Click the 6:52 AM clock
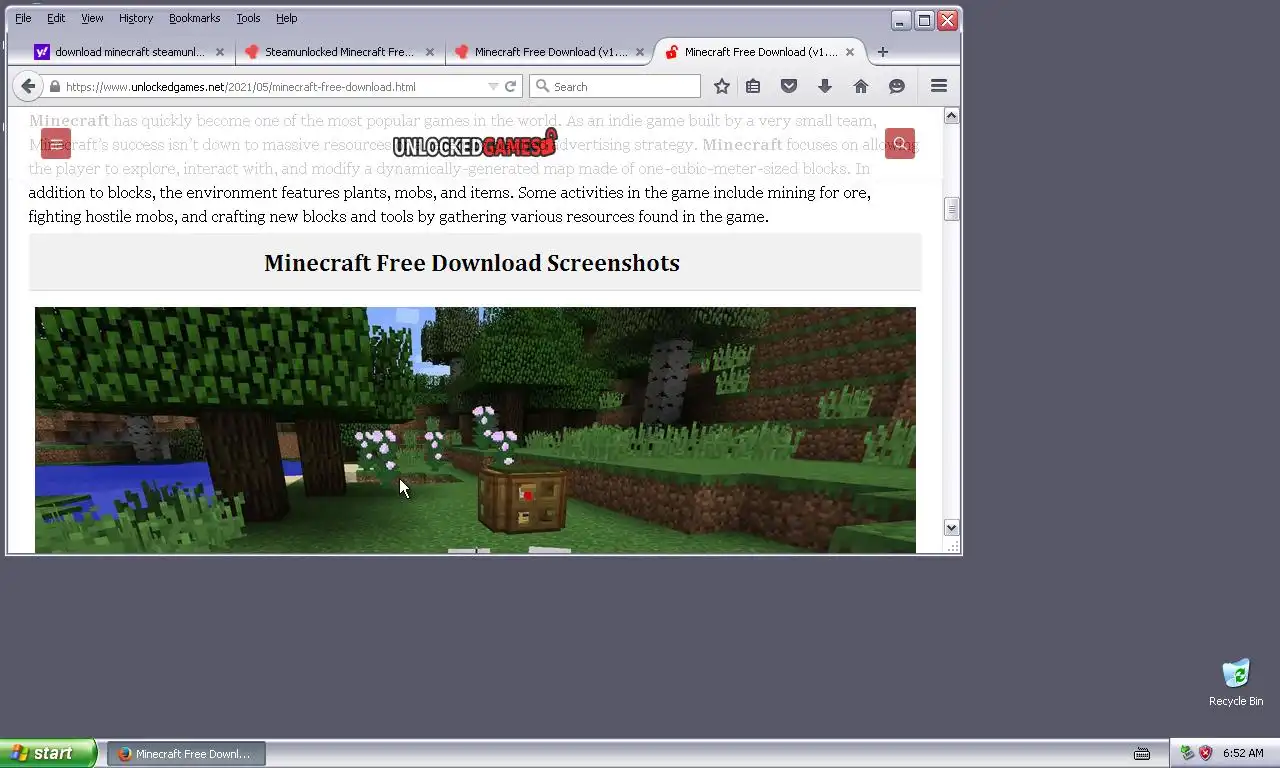Image resolution: width=1280 pixels, height=768 pixels. [1243, 754]
